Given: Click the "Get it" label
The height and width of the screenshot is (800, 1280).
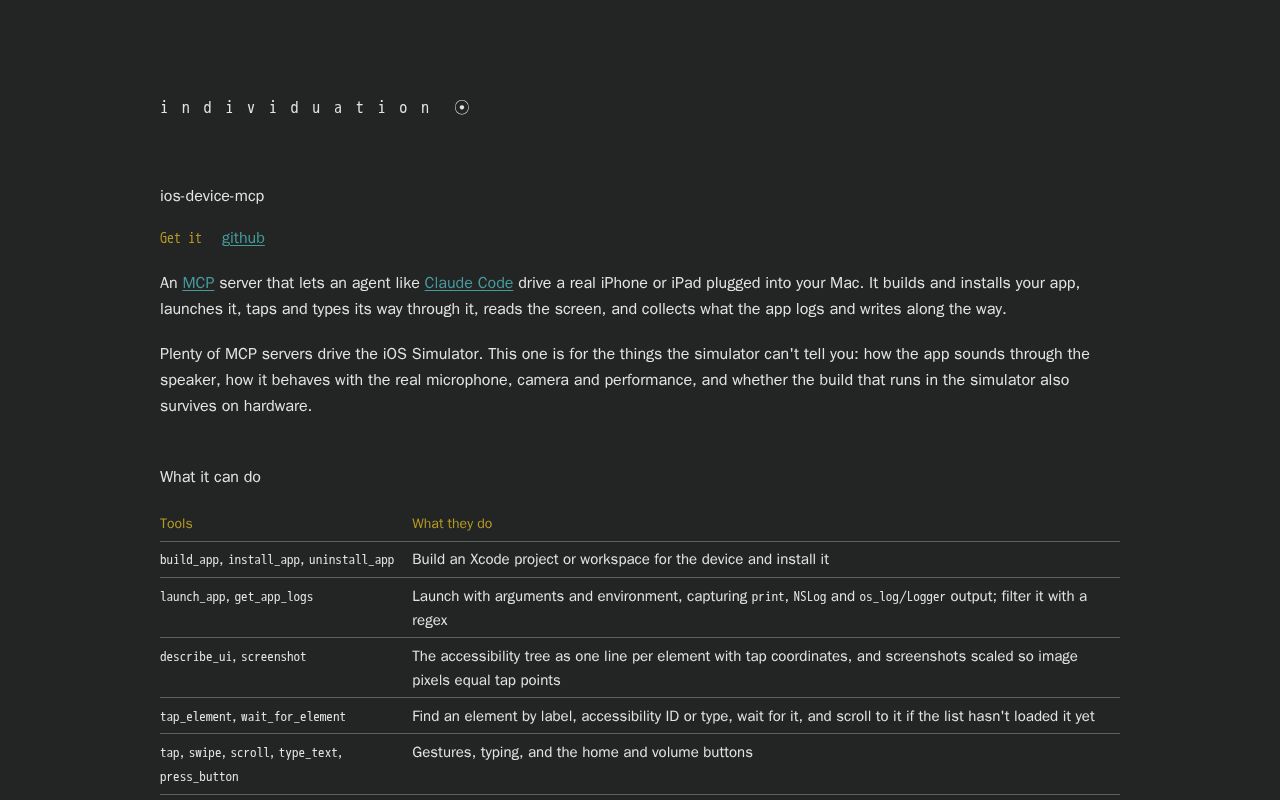Looking at the screenshot, I should [x=181, y=238].
